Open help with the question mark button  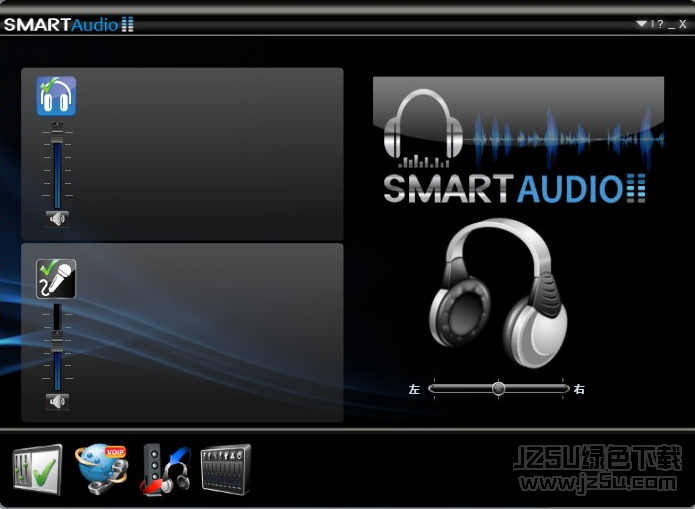pos(660,24)
